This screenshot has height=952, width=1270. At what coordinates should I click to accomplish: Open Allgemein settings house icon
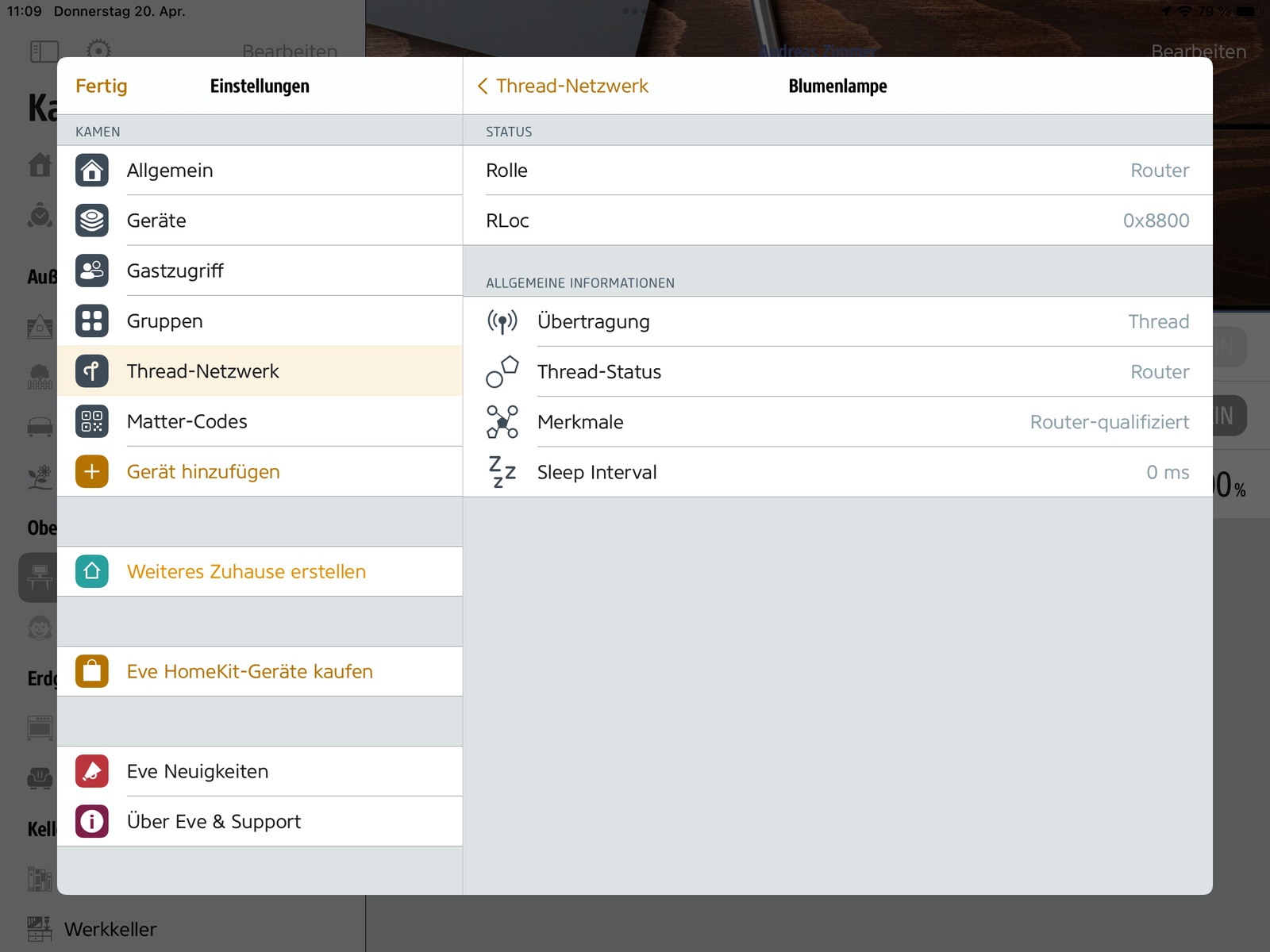coord(92,171)
